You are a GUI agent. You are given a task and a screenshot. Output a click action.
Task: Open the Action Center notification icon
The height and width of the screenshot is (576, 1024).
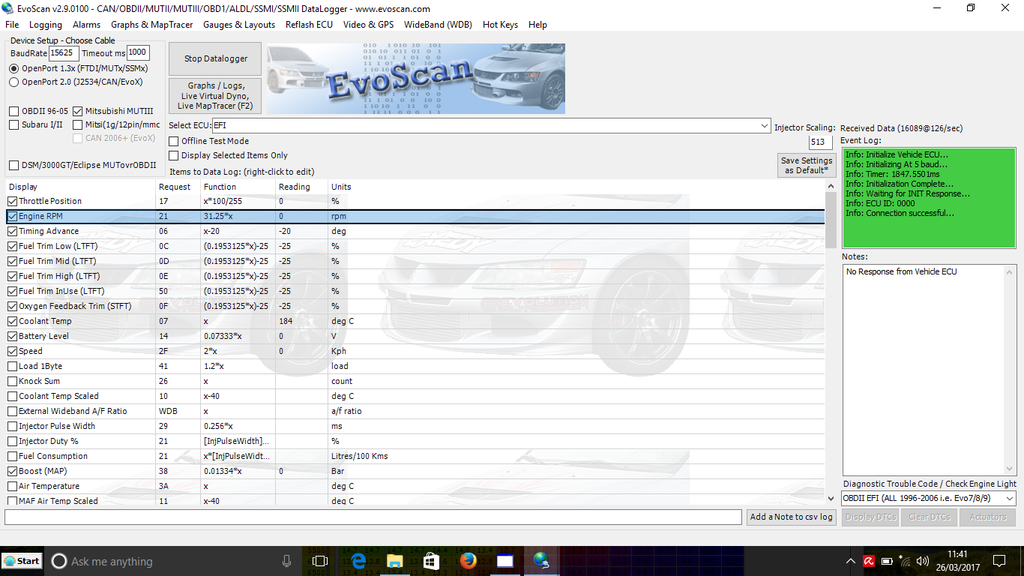[999, 561]
